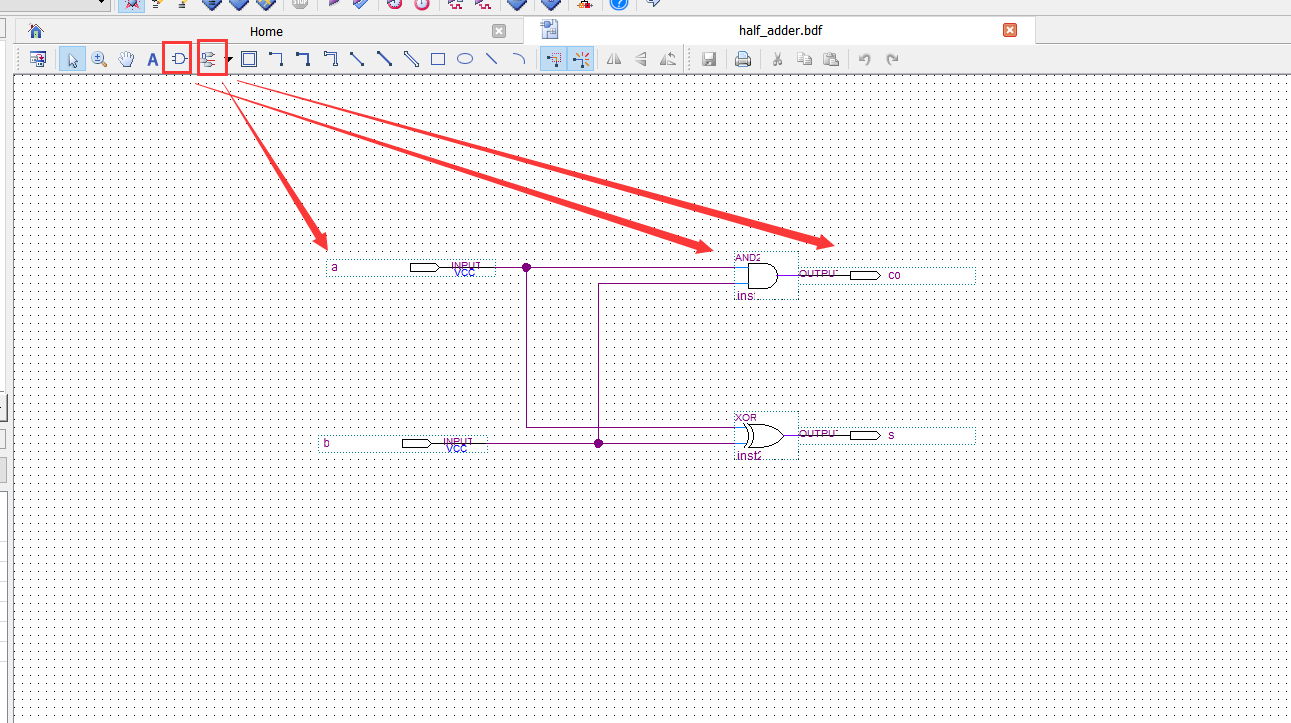Click the Copy icon
Screen dimensions: 1291x723
click(x=804, y=59)
